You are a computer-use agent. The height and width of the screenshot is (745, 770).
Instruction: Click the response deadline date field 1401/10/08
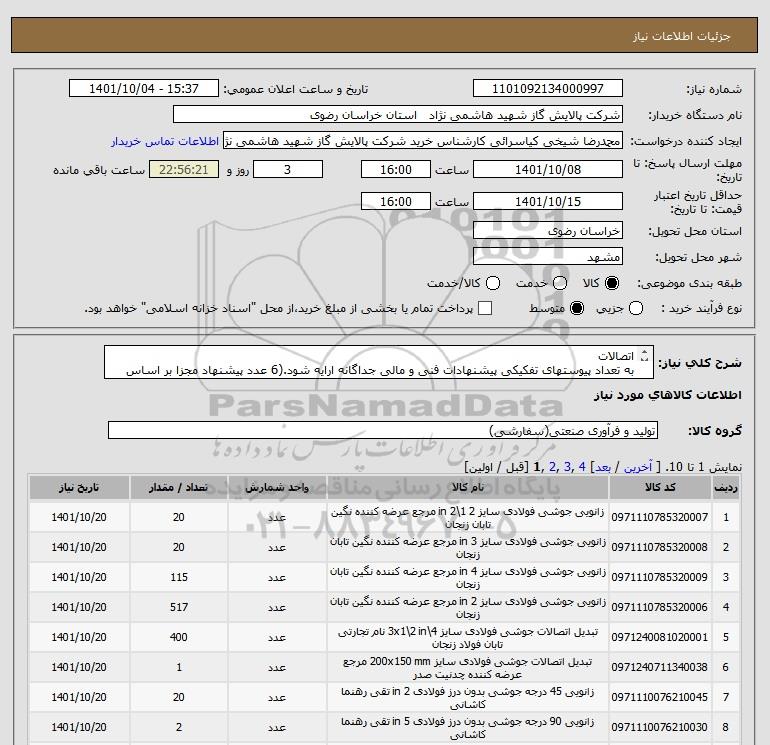(x=546, y=169)
